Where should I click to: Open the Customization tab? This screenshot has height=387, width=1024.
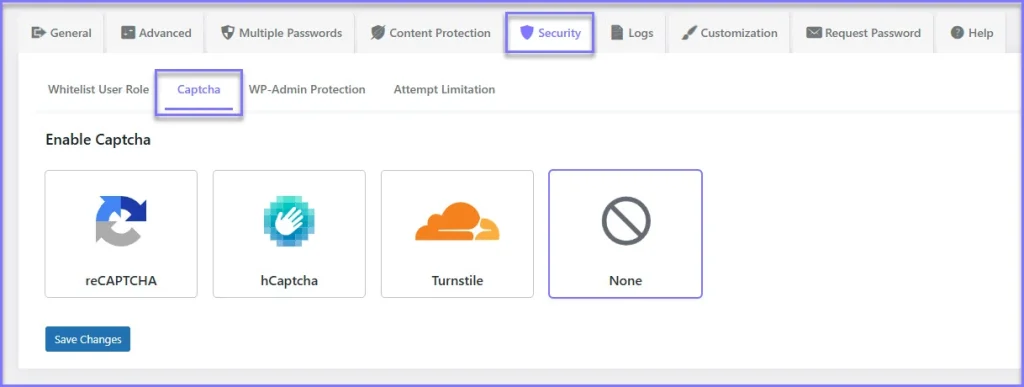(x=729, y=33)
